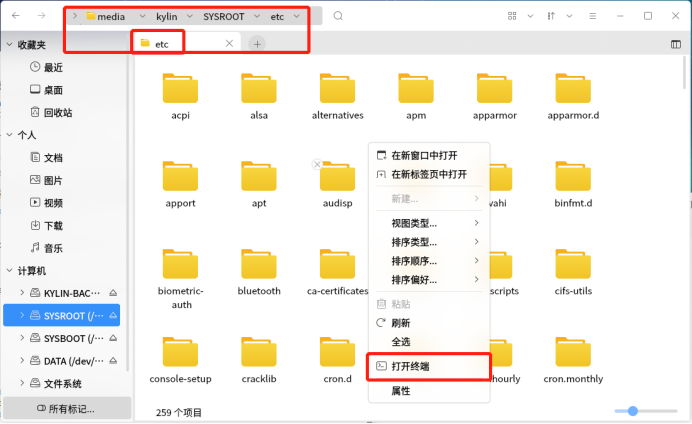Image resolution: width=692 pixels, height=424 pixels.
Task: Open 排序类型 submenu
Action: tap(429, 242)
